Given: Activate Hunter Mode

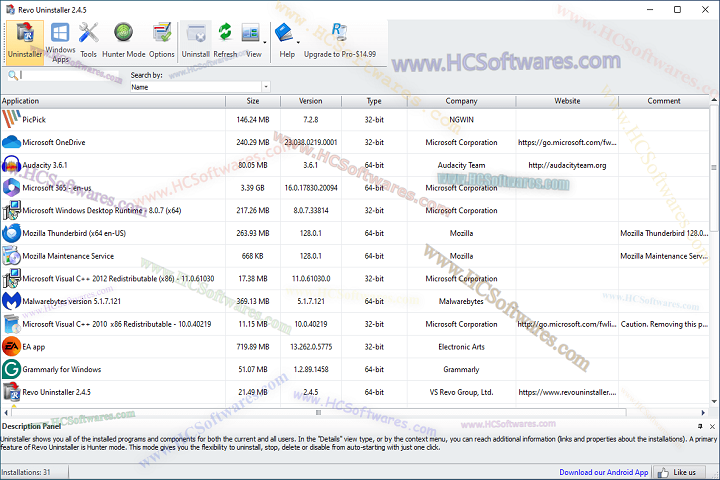Looking at the screenshot, I should [124, 42].
